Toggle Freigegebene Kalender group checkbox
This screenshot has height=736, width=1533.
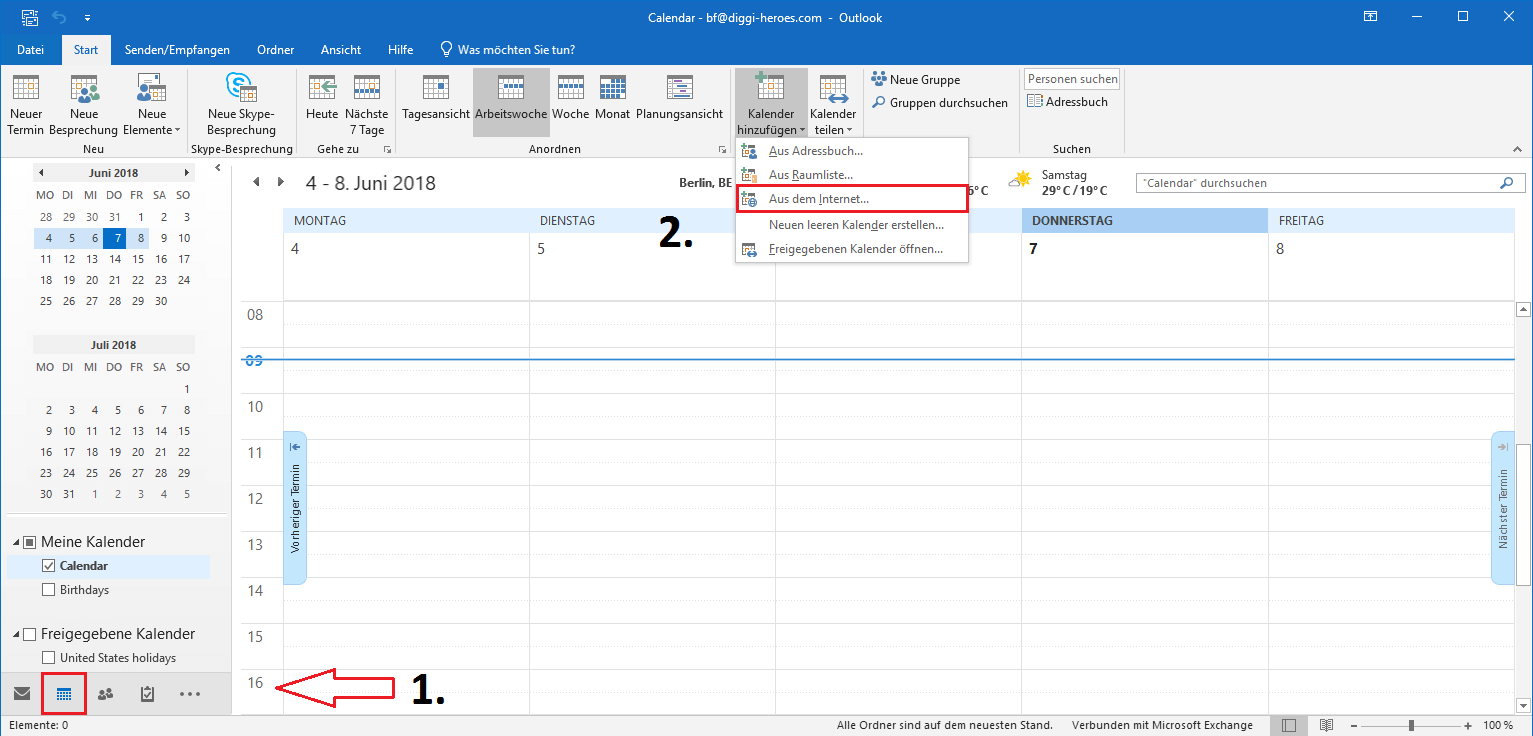click(x=30, y=634)
